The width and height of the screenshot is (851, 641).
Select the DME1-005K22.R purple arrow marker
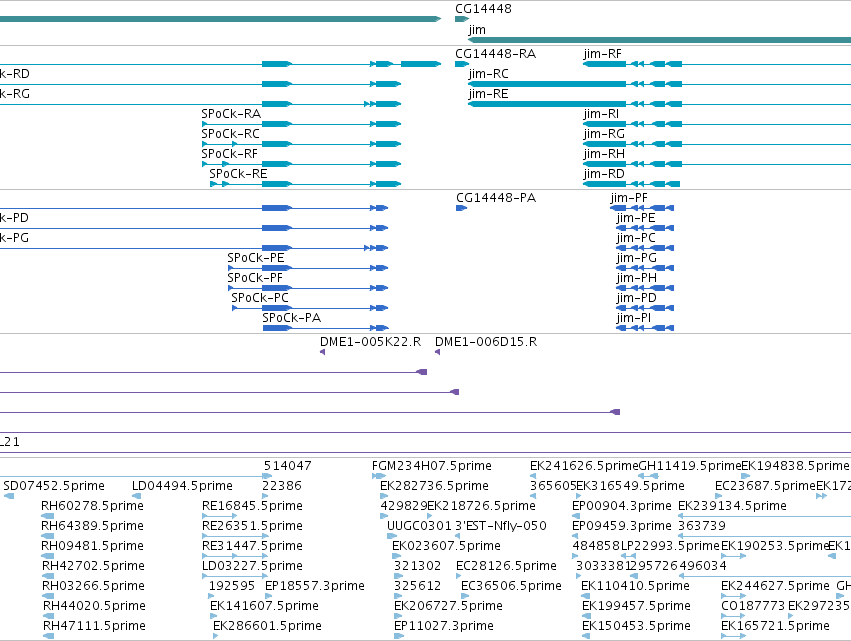[x=322, y=353]
